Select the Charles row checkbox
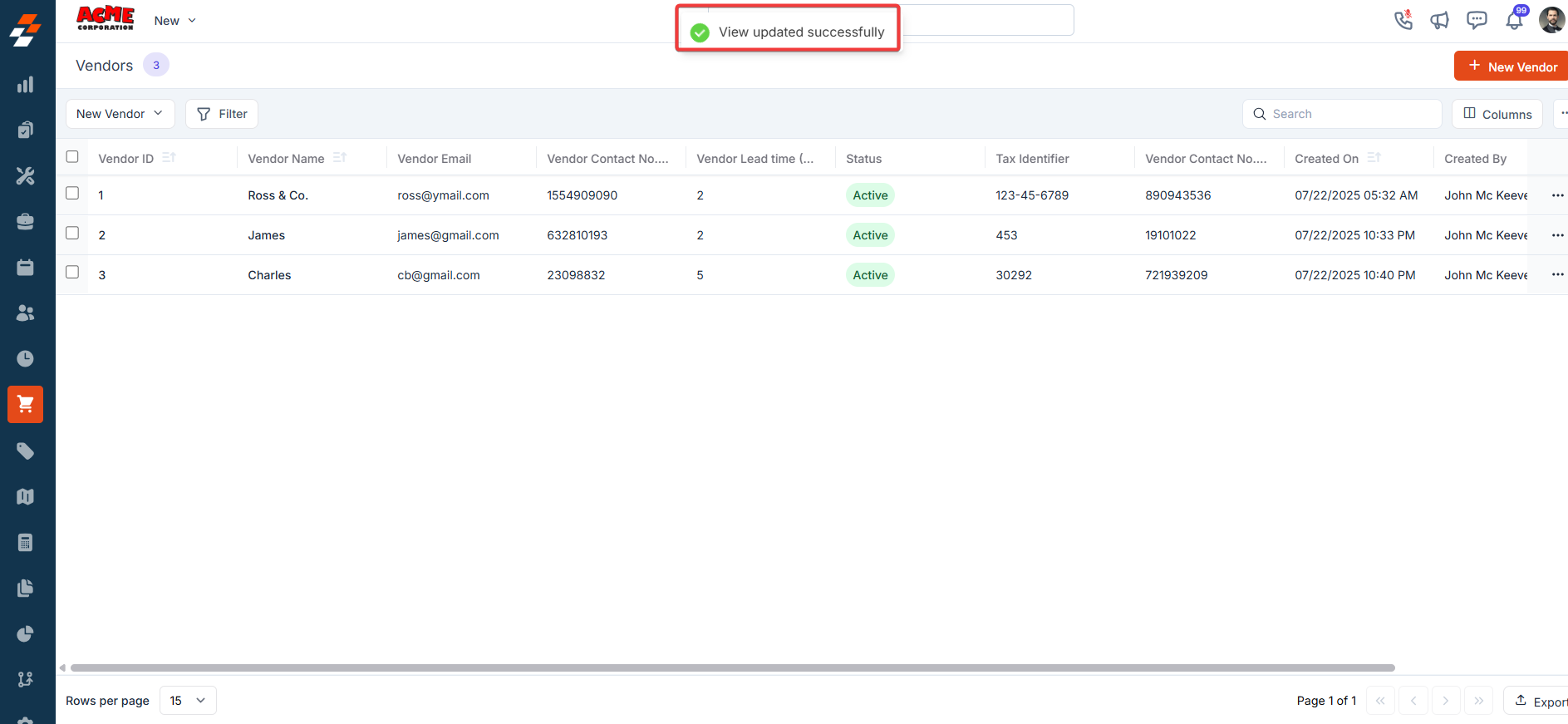 tap(72, 272)
